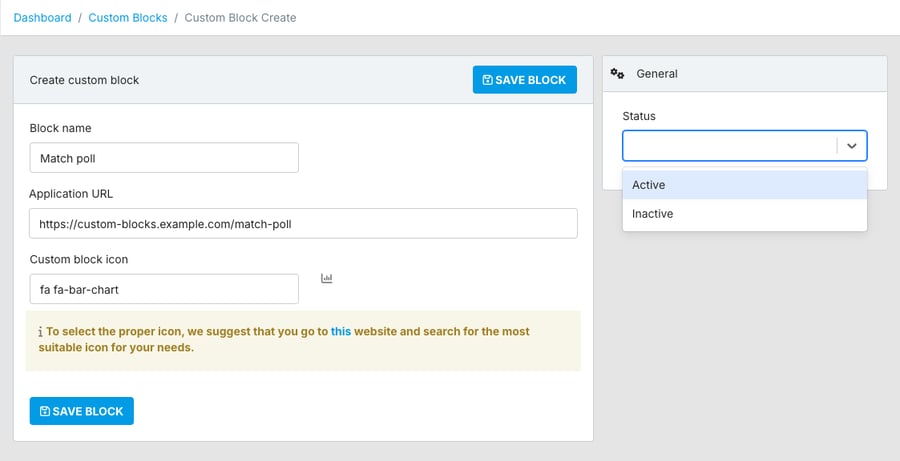Screen dimensions: 900x461
Task: Click the top SAVE BLOCK button
Action: 525,80
